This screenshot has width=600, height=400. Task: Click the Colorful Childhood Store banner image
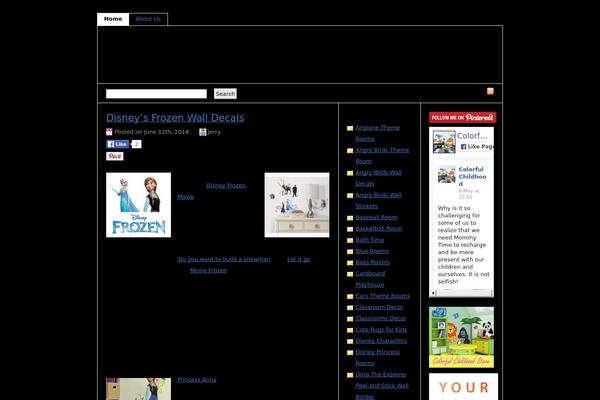point(461,337)
